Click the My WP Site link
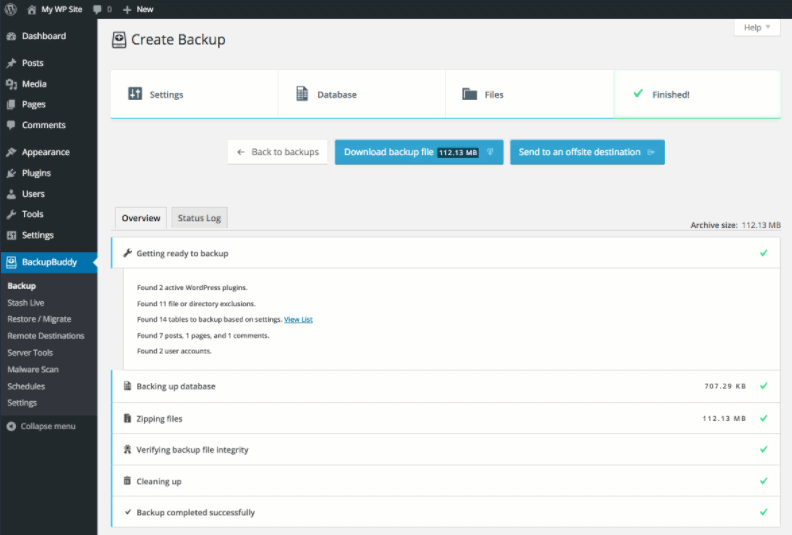This screenshot has width=792, height=535. [x=62, y=9]
